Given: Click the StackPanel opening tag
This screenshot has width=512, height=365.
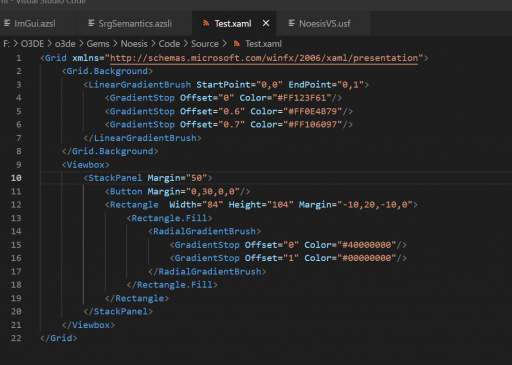Looking at the screenshot, I should coord(113,178).
